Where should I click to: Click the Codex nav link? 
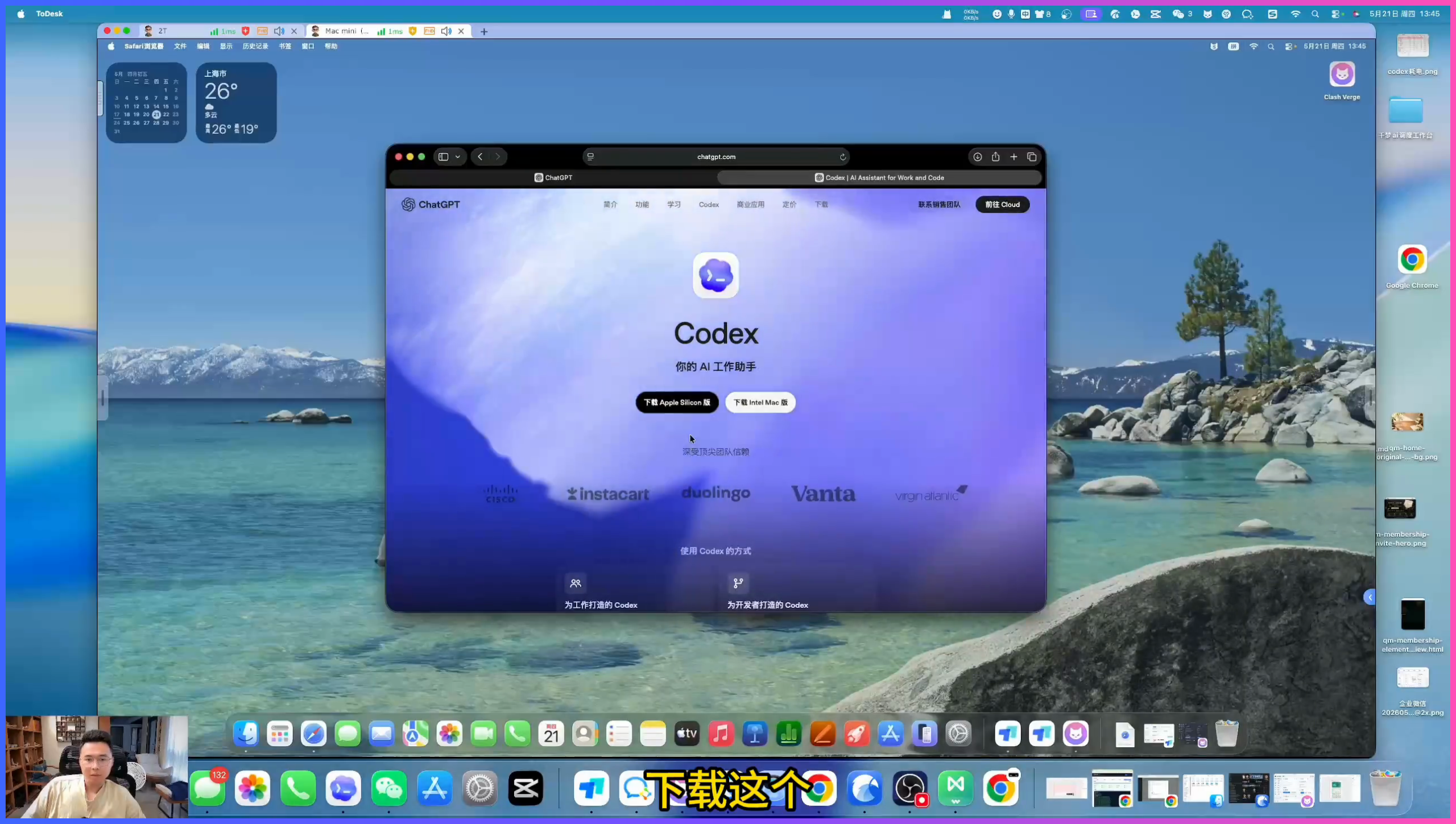click(709, 205)
